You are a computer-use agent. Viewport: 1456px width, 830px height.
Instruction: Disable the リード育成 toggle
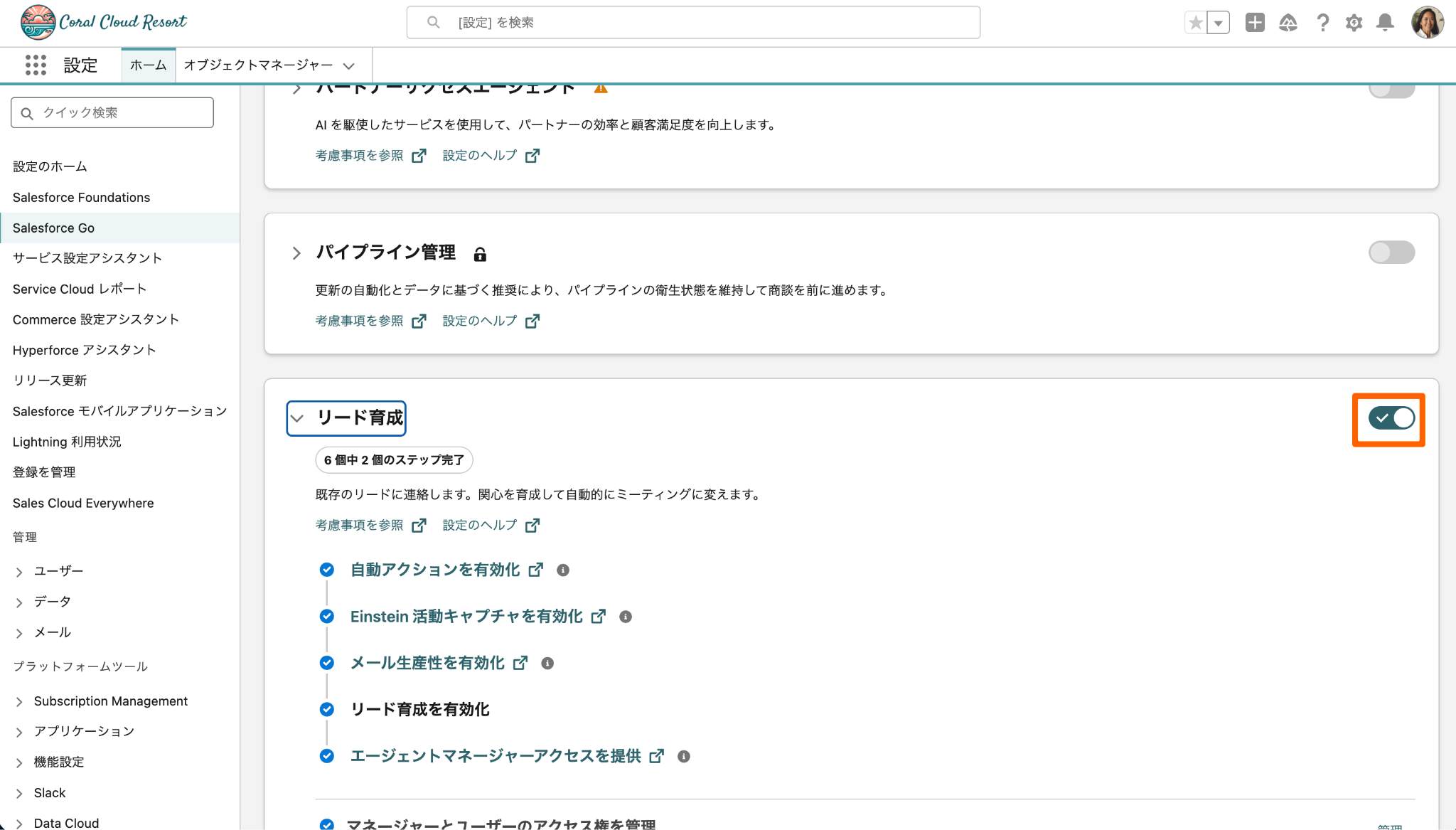(1391, 418)
